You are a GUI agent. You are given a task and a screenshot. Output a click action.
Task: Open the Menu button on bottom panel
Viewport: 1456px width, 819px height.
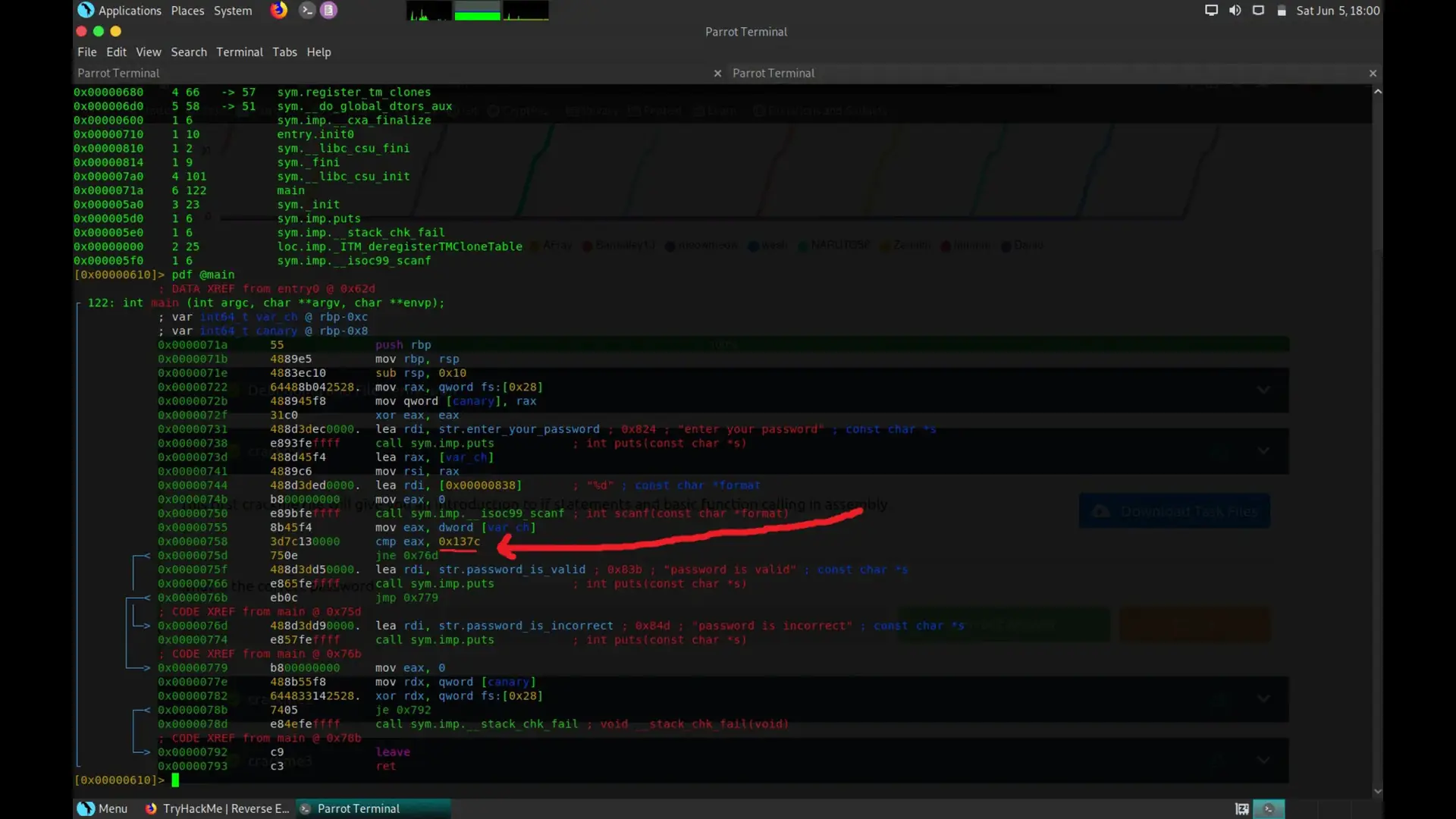102,809
